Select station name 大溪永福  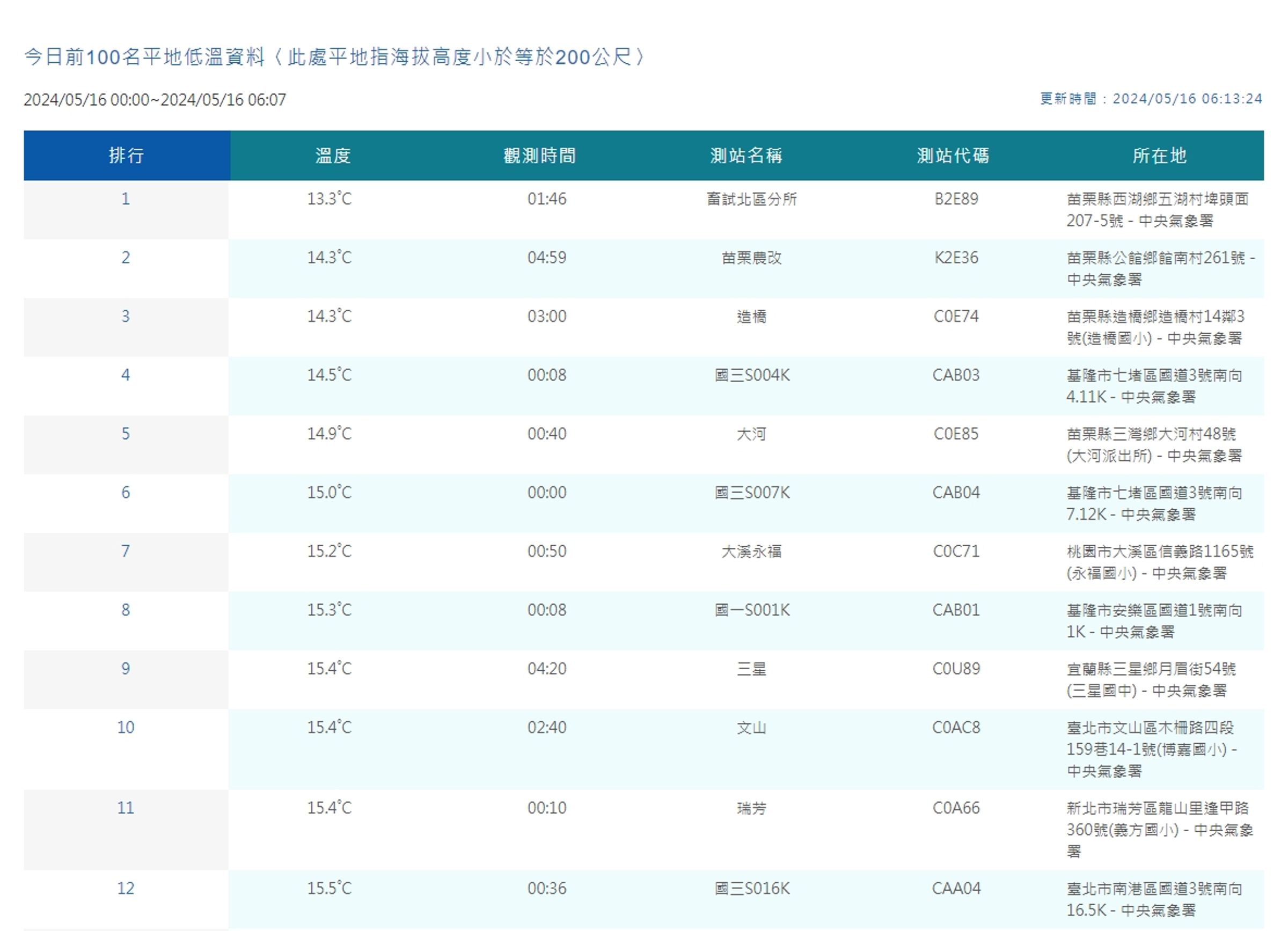point(751,552)
